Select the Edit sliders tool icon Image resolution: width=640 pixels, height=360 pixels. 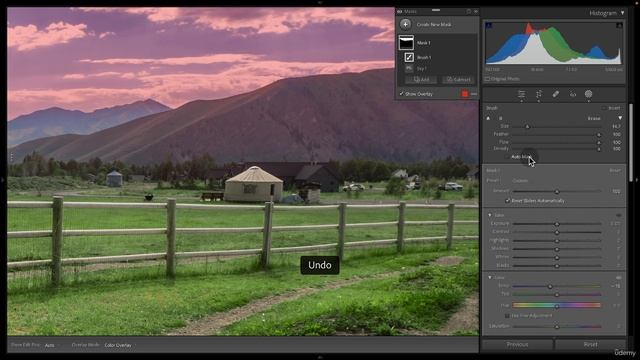pos(522,94)
